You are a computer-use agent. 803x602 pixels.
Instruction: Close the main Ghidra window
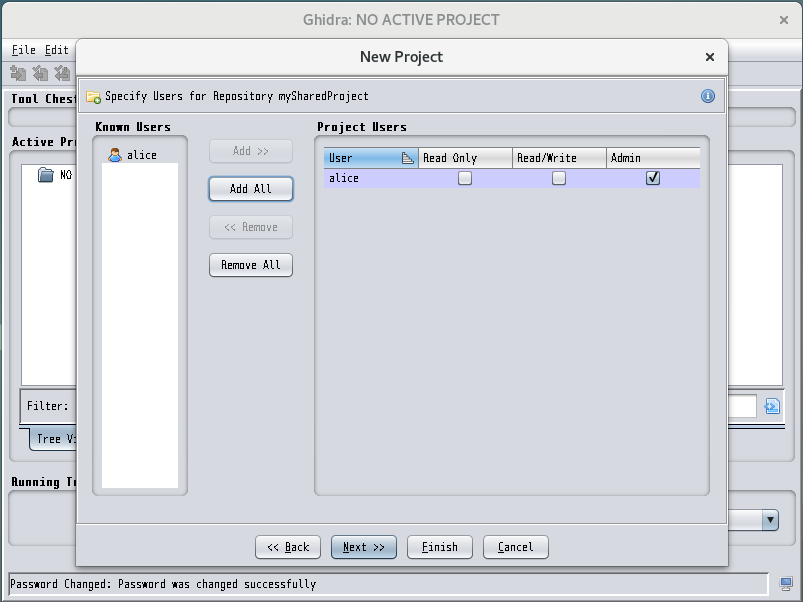784,20
